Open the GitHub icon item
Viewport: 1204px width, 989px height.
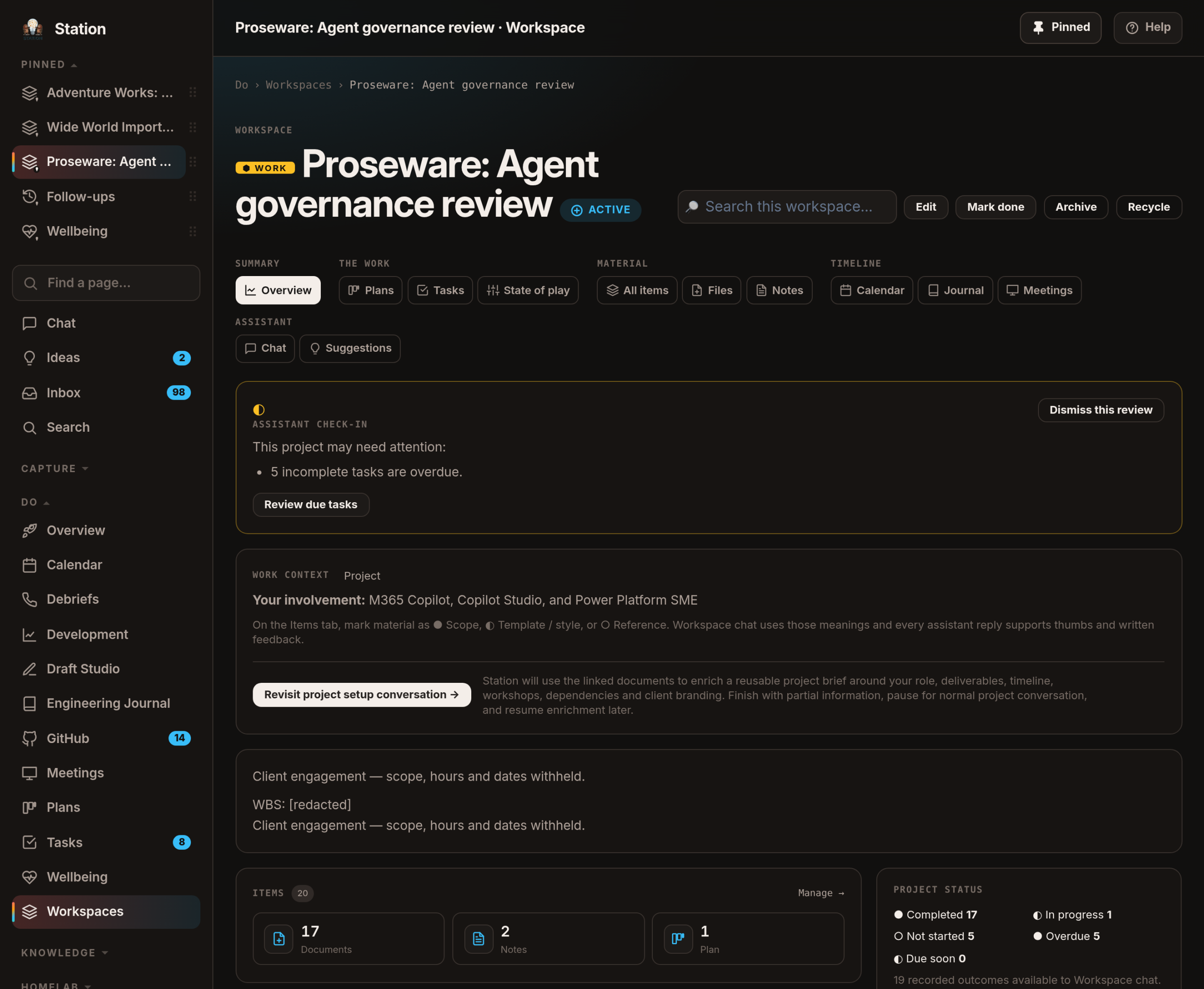(106, 738)
